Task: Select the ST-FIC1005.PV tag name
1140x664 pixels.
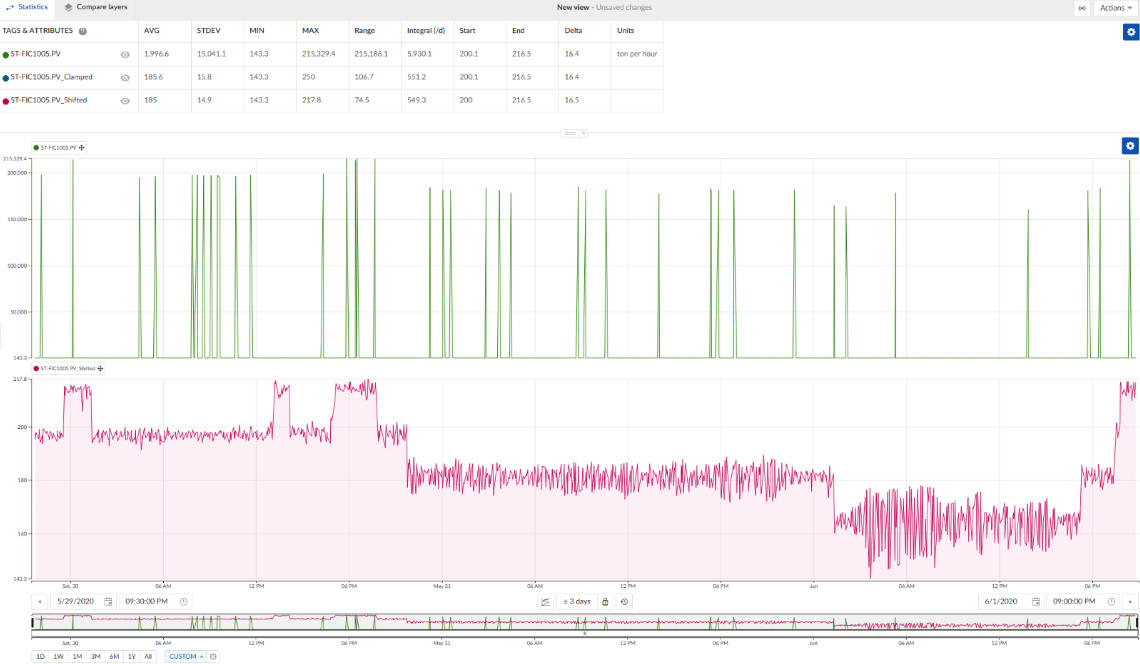Action: (x=36, y=54)
